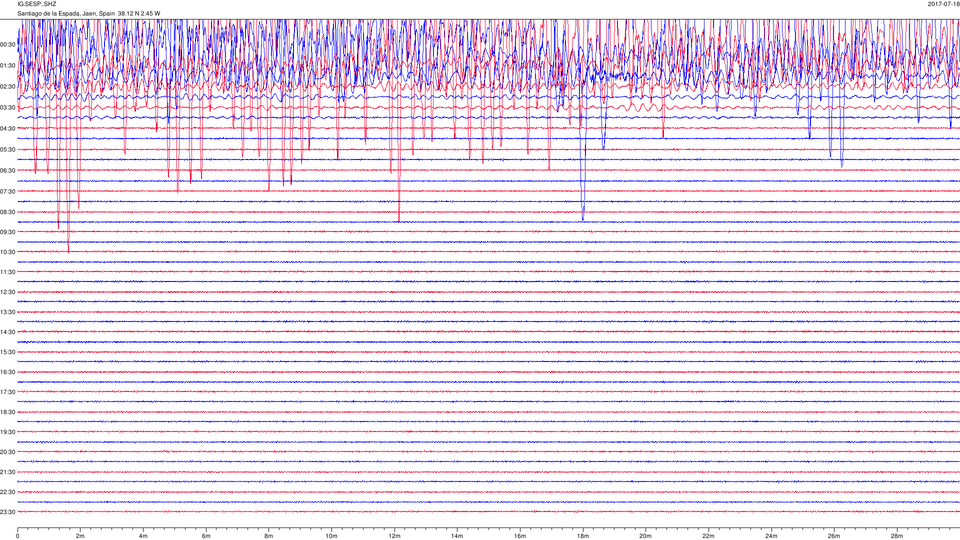The width and height of the screenshot is (960, 540).
Task: Click the 04:30 trace label
Action: [8, 129]
